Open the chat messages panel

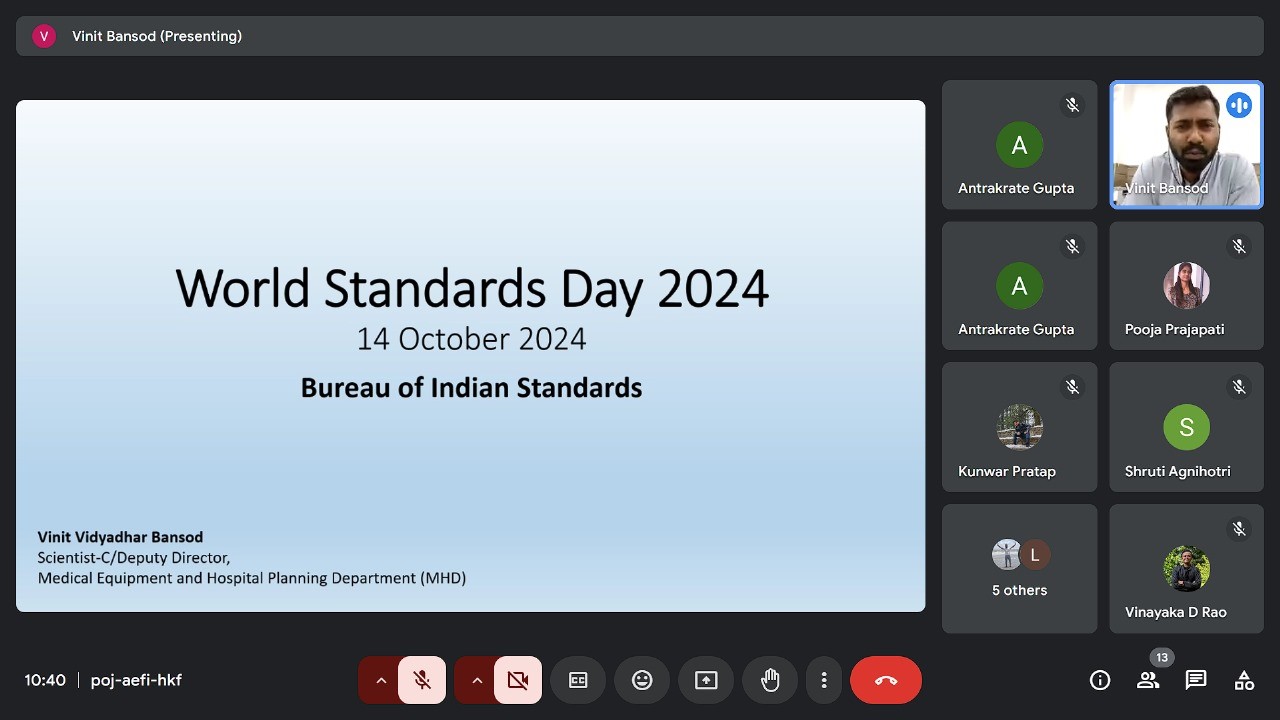(1196, 681)
